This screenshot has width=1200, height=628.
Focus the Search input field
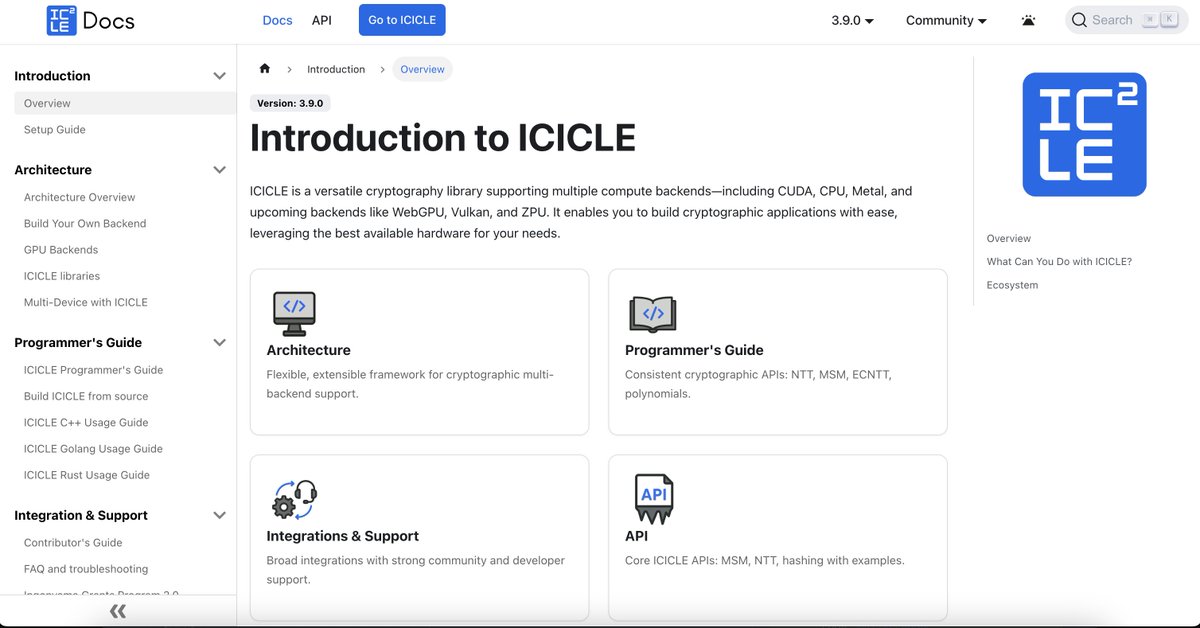(x=1126, y=20)
